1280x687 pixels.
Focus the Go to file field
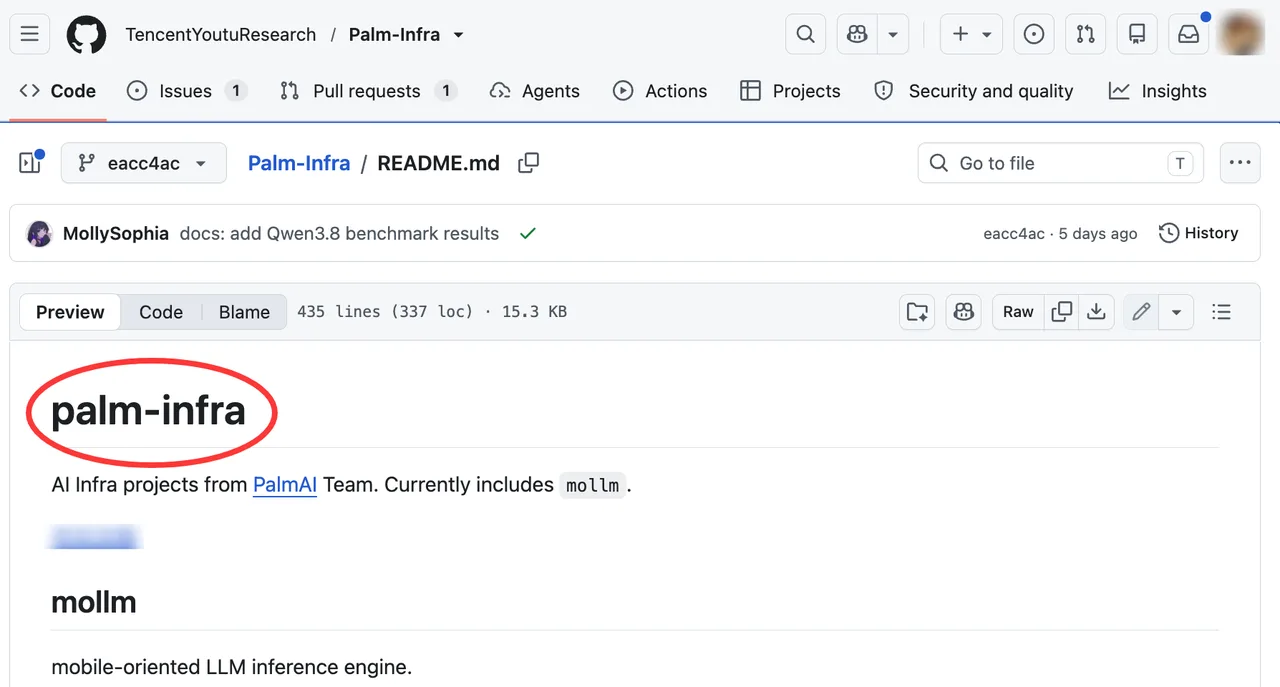(x=1061, y=163)
